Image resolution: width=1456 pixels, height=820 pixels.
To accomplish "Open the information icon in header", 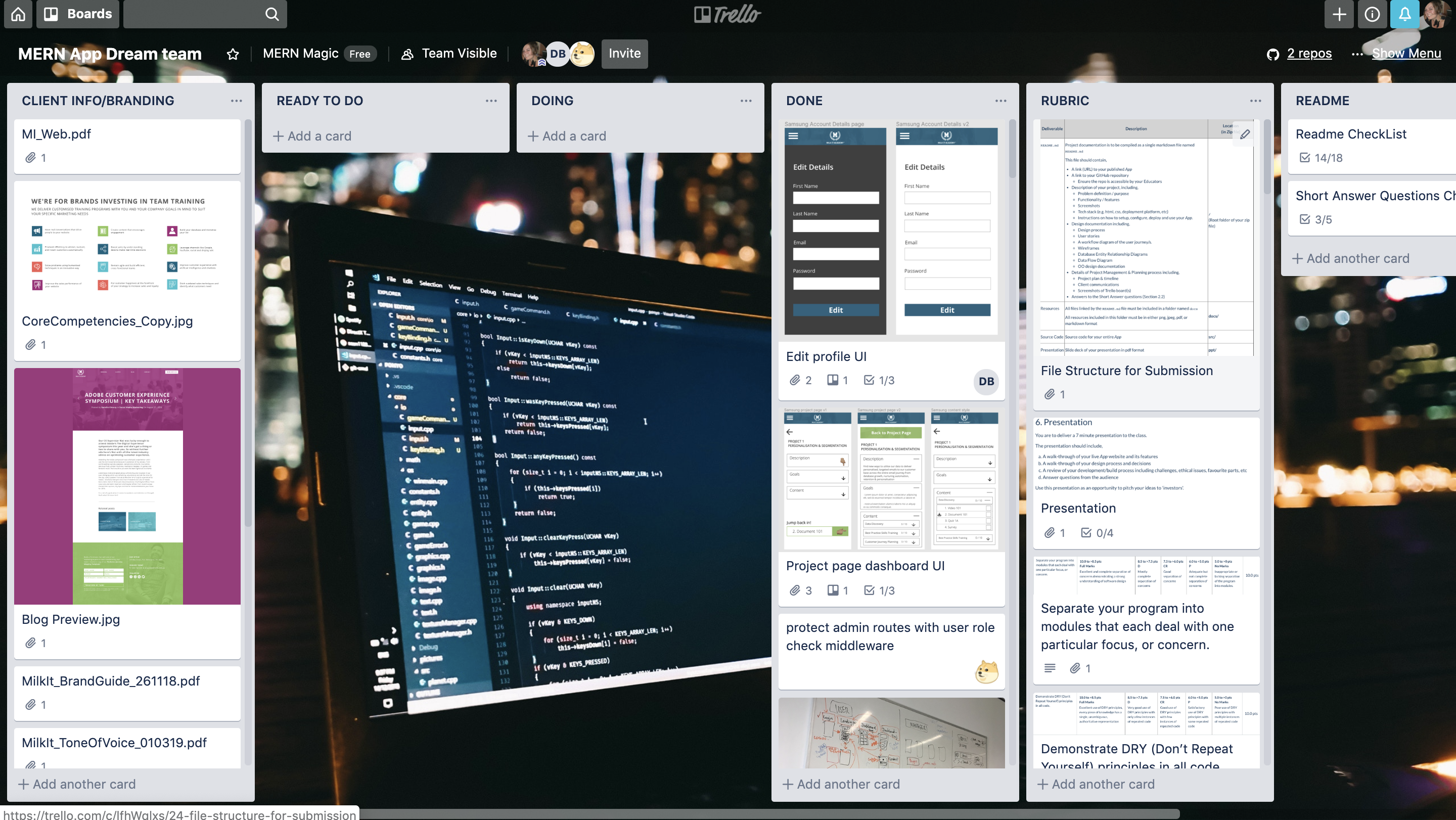I will pos(1372,14).
